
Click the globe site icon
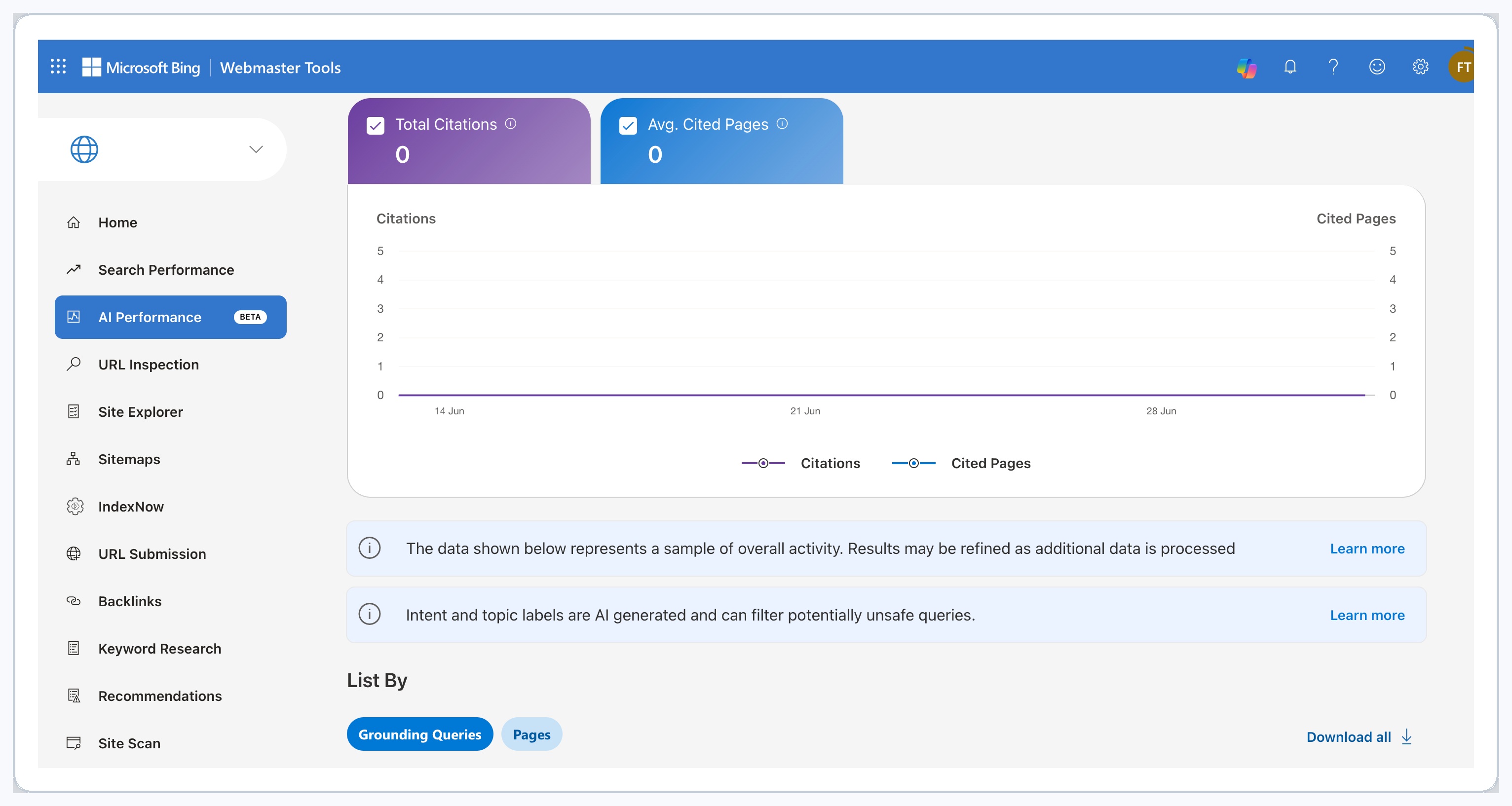(x=84, y=149)
